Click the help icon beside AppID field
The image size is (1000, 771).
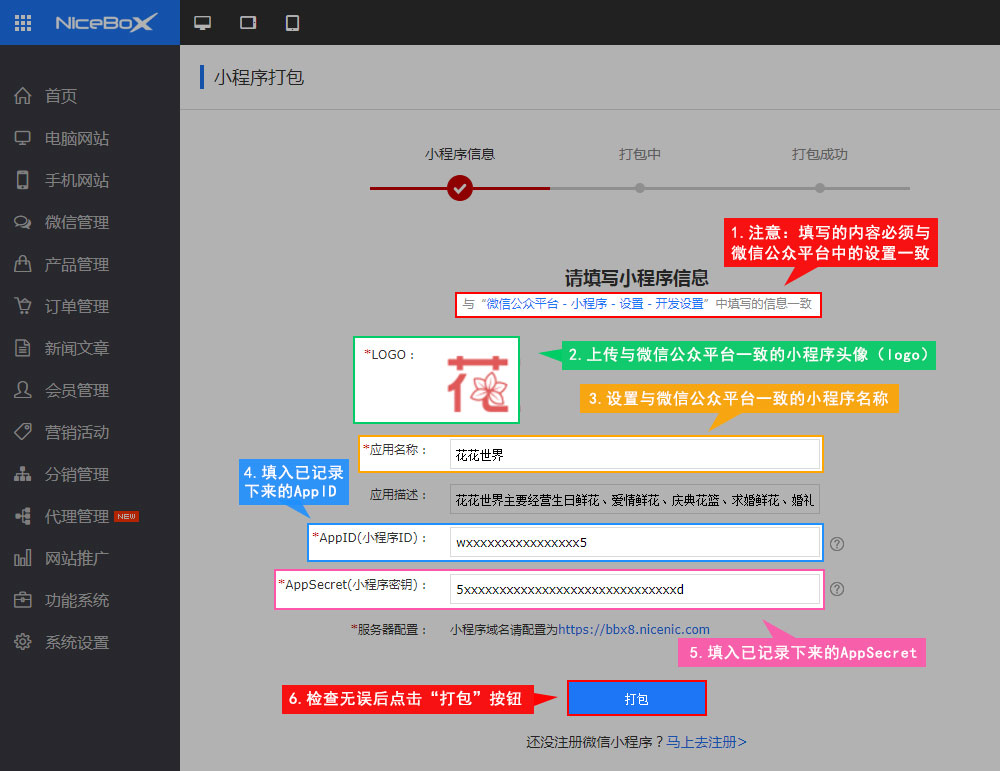click(x=838, y=544)
